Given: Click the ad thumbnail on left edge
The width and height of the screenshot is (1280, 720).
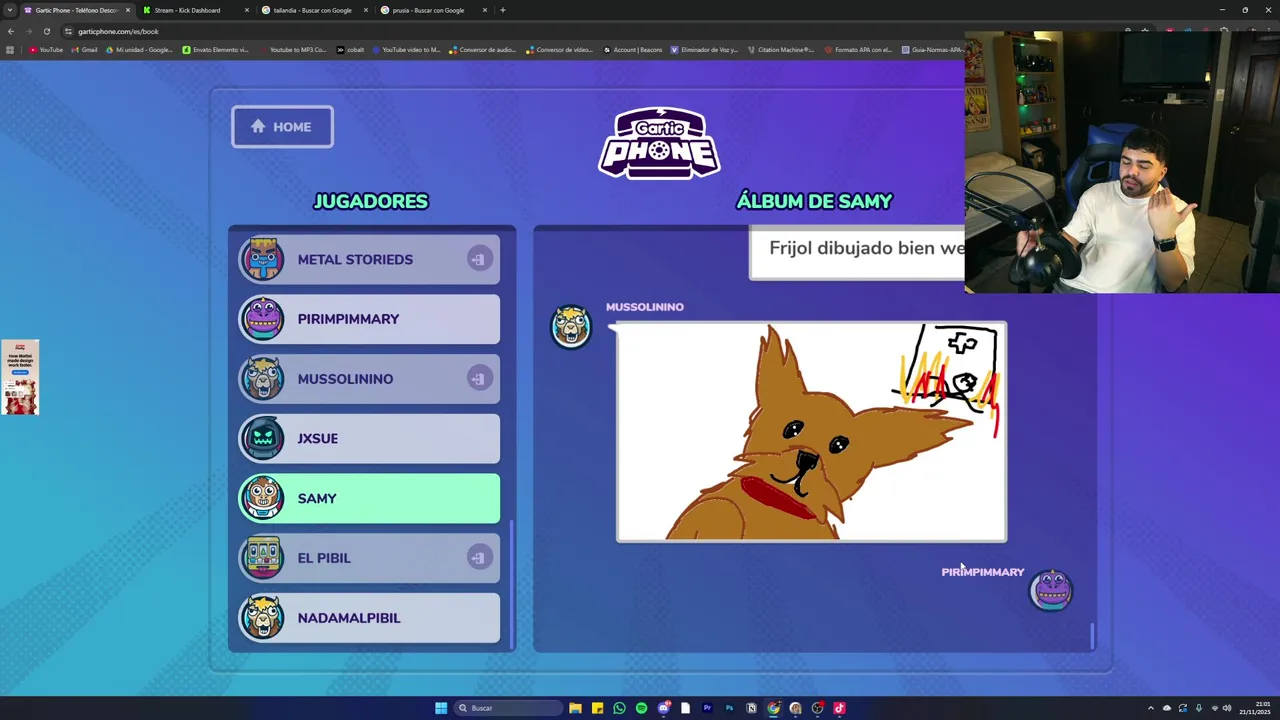Looking at the screenshot, I should pyautogui.click(x=20, y=377).
